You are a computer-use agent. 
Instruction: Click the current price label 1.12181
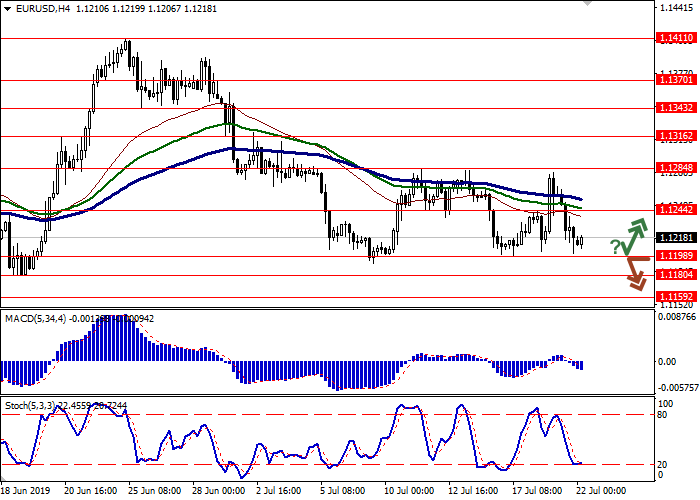coord(677,238)
